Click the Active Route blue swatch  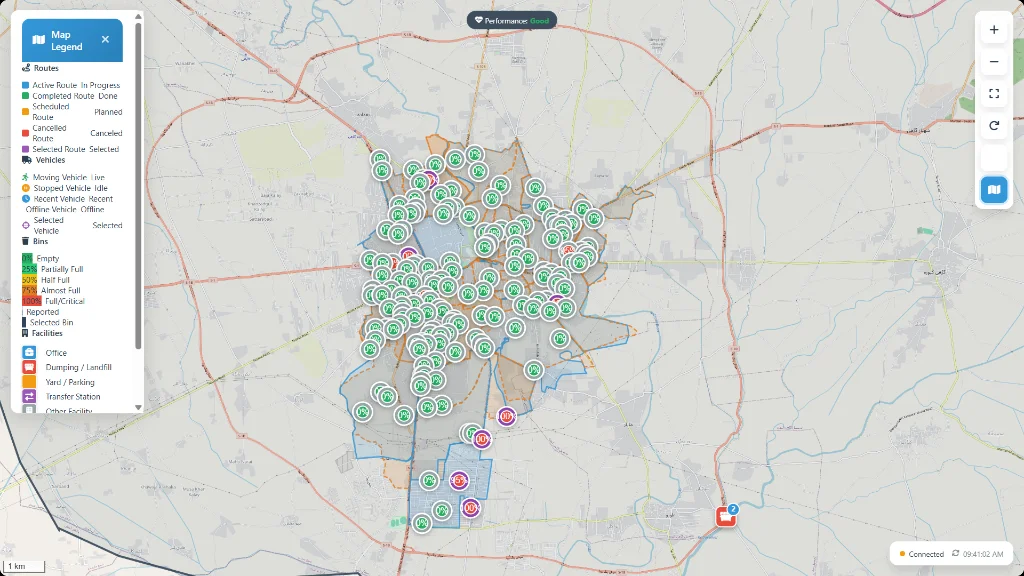pyautogui.click(x=25, y=85)
